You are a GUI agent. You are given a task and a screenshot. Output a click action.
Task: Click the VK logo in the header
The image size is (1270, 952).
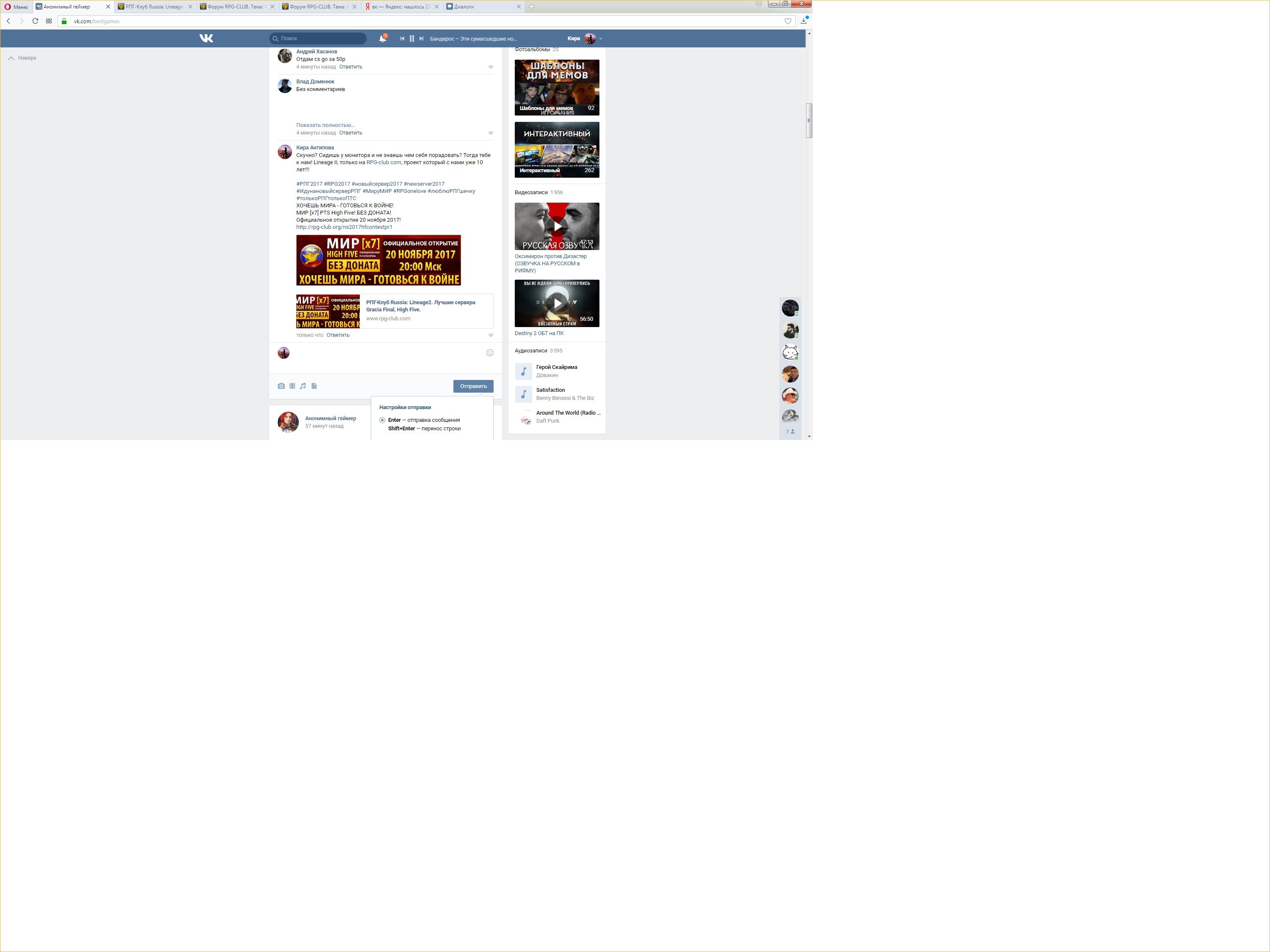(x=206, y=39)
